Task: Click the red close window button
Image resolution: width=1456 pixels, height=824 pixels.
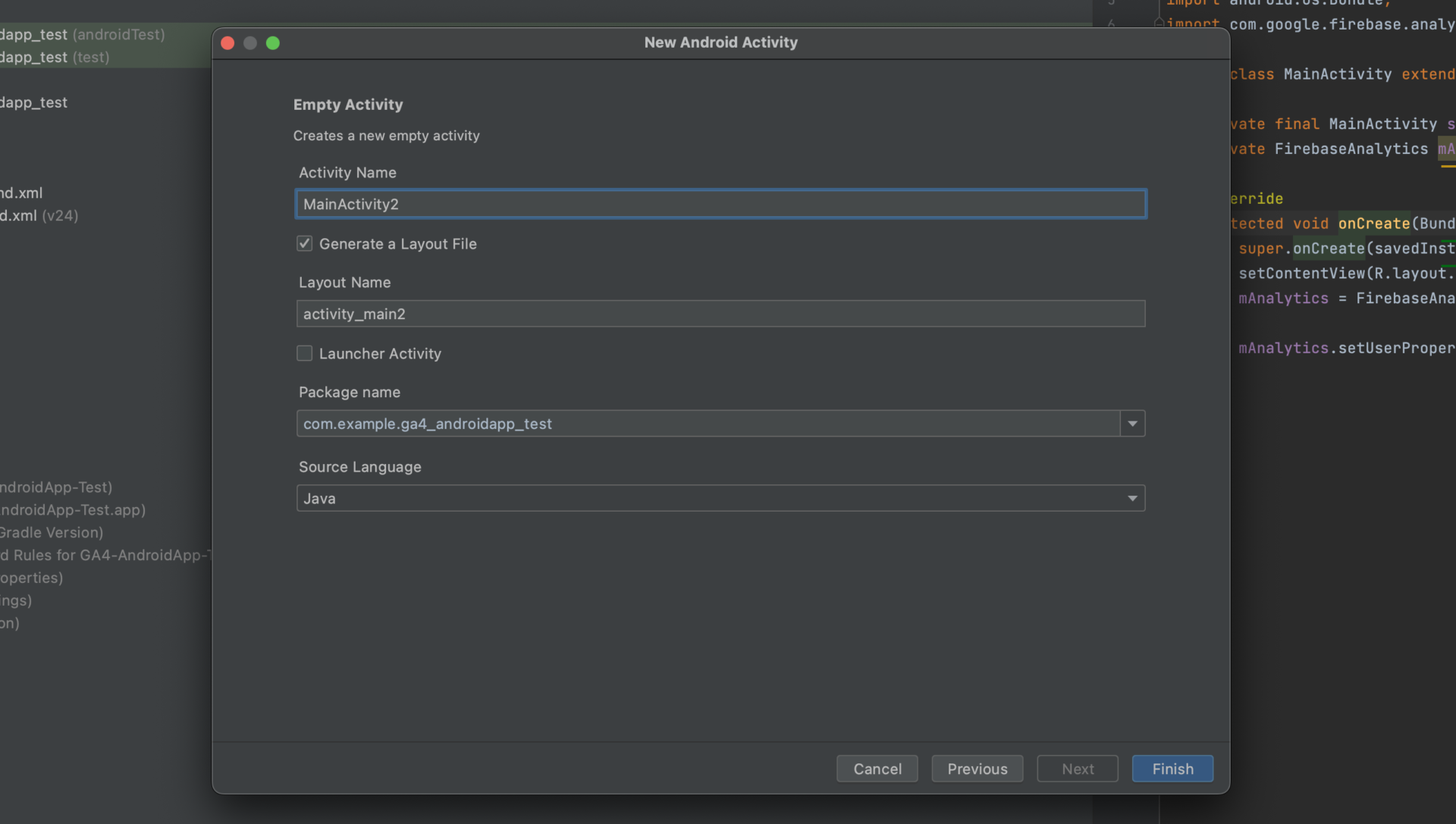Action: point(227,43)
